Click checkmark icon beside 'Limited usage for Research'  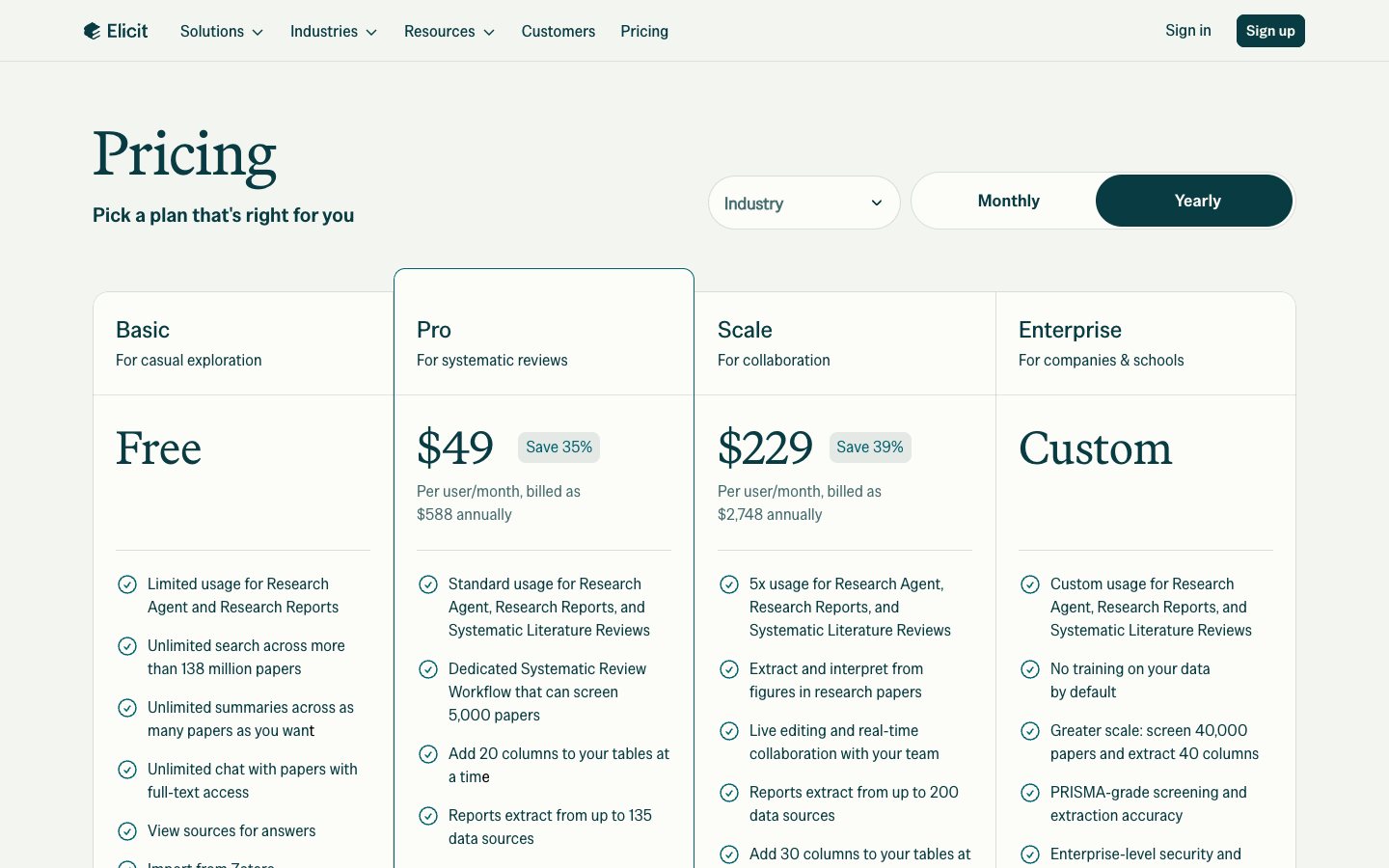[x=126, y=584]
